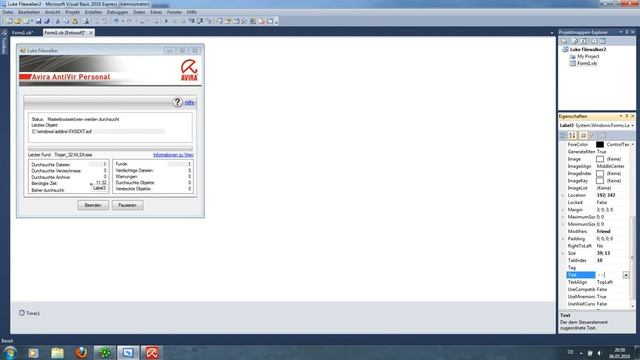Screen dimensions: 640x360
Task: Expand the Size property
Action: click(x=563, y=253)
